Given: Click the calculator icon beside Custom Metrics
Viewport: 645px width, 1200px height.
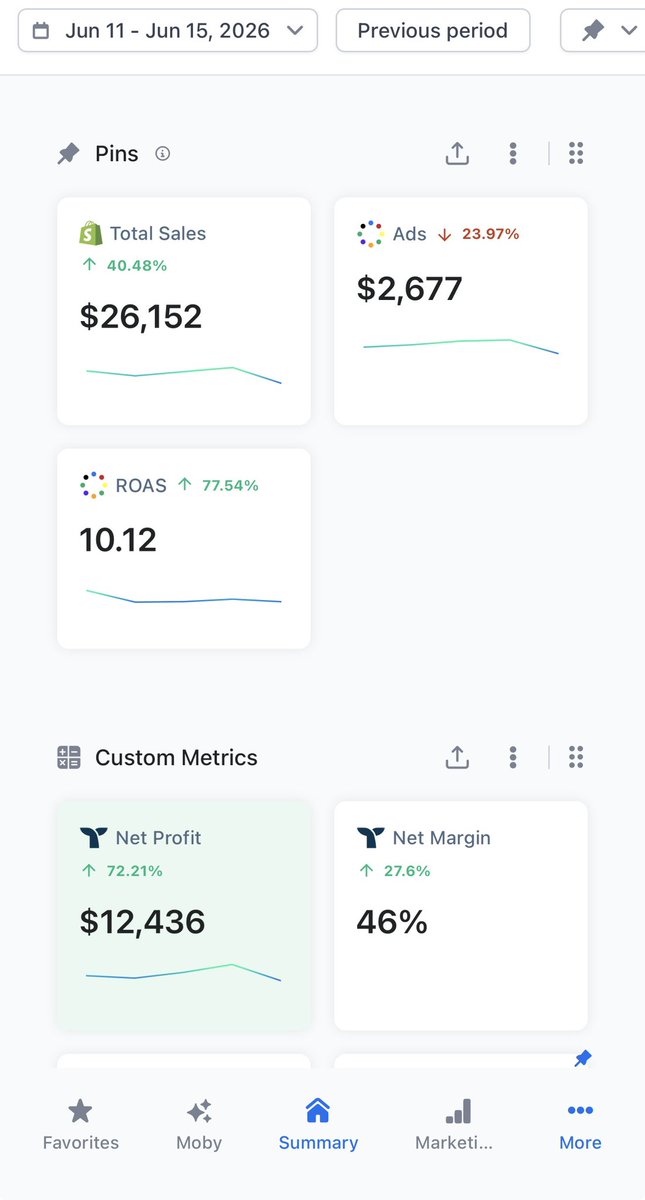Looking at the screenshot, I should pyautogui.click(x=68, y=758).
